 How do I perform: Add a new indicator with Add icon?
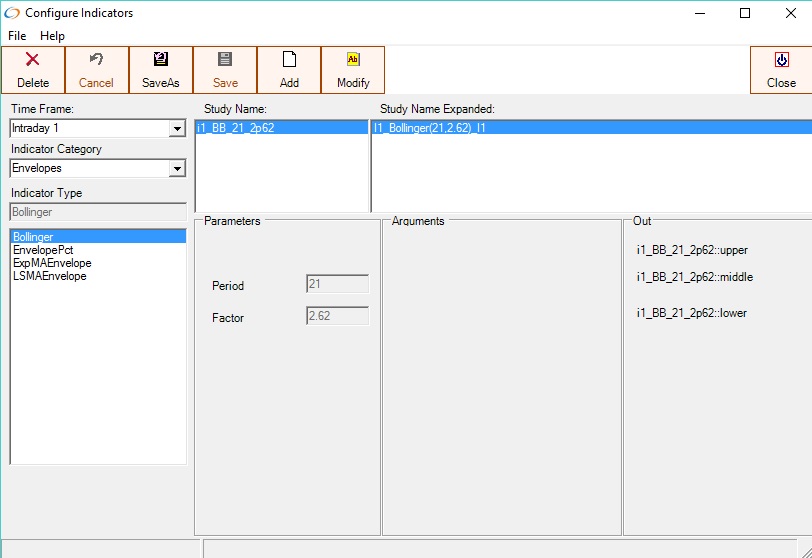289,61
